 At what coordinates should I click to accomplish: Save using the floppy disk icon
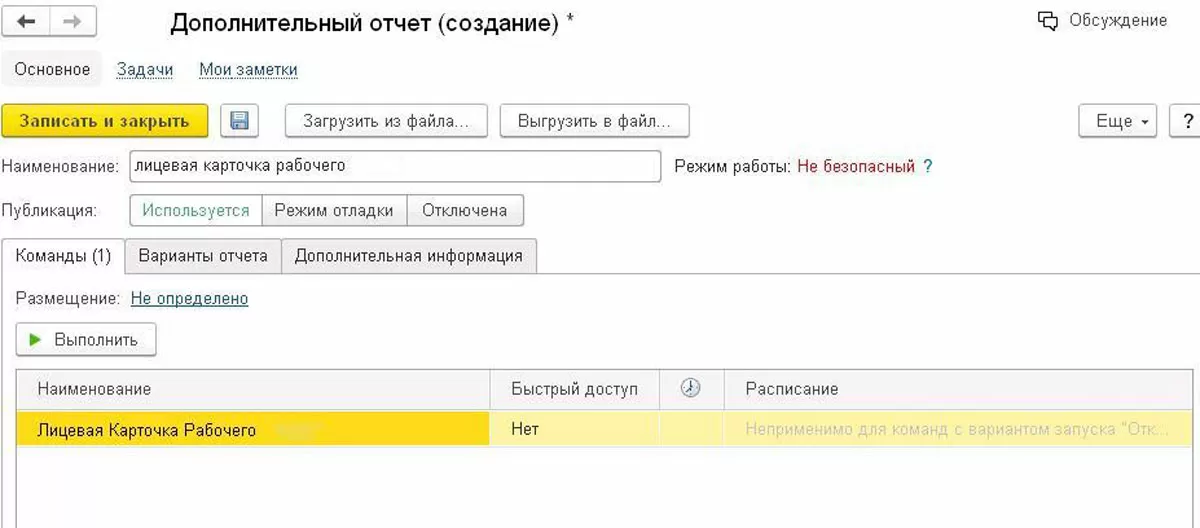[x=239, y=121]
